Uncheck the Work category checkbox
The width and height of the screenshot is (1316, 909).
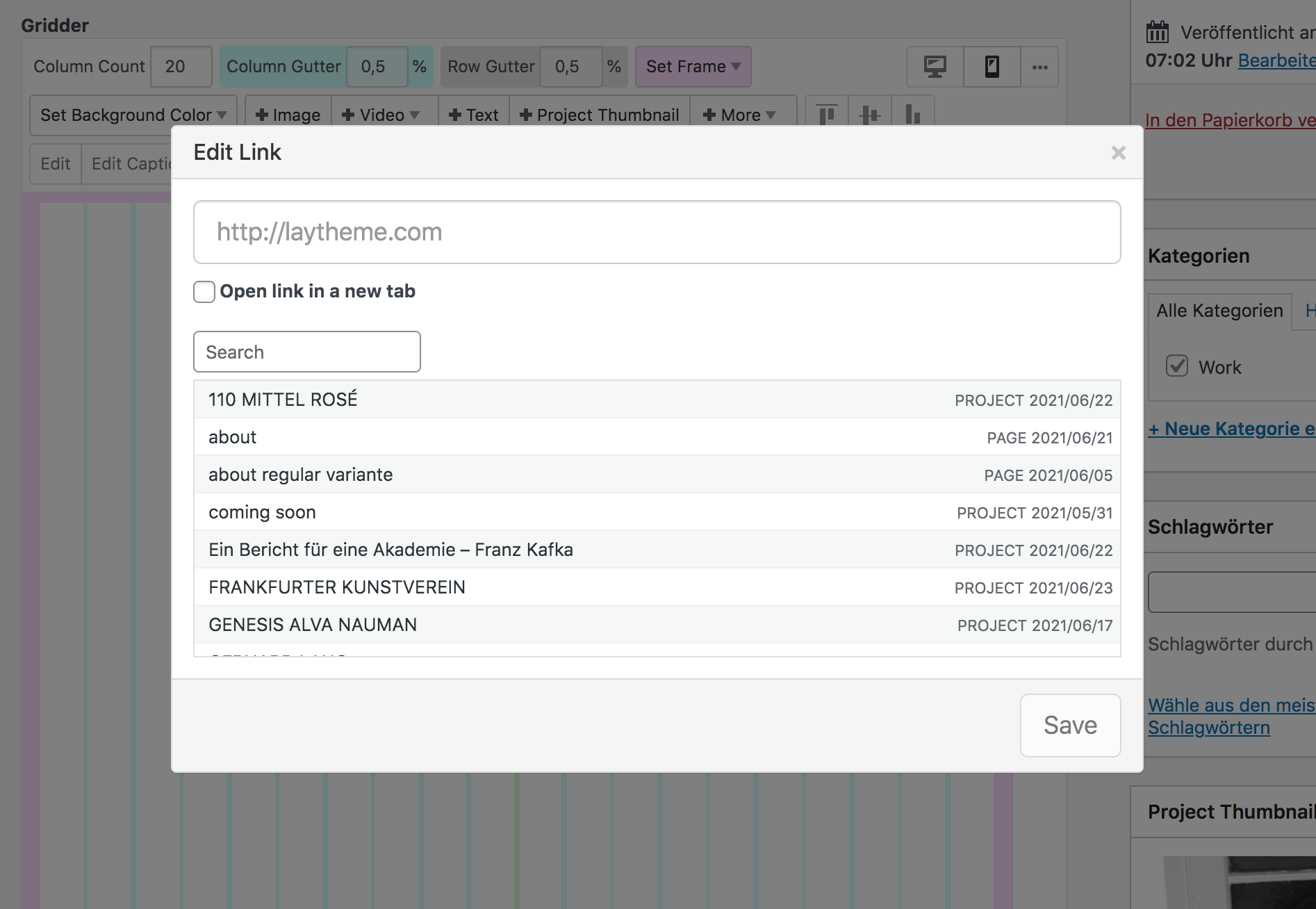pos(1177,366)
